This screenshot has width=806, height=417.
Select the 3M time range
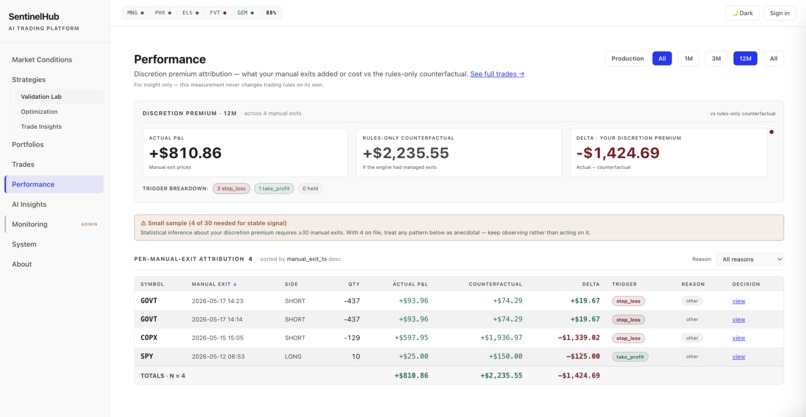point(716,59)
